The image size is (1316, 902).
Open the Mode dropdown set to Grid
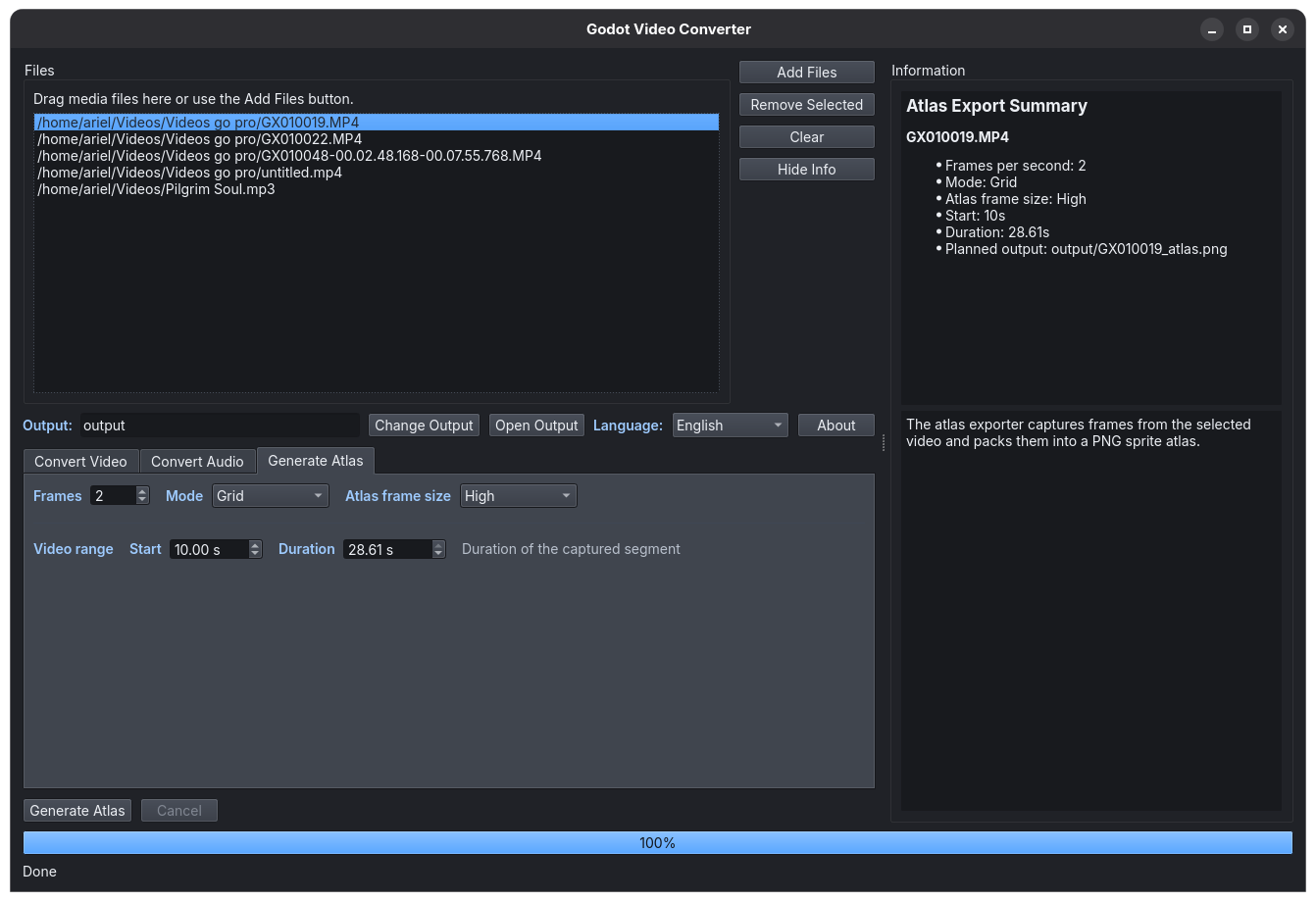[x=271, y=496]
